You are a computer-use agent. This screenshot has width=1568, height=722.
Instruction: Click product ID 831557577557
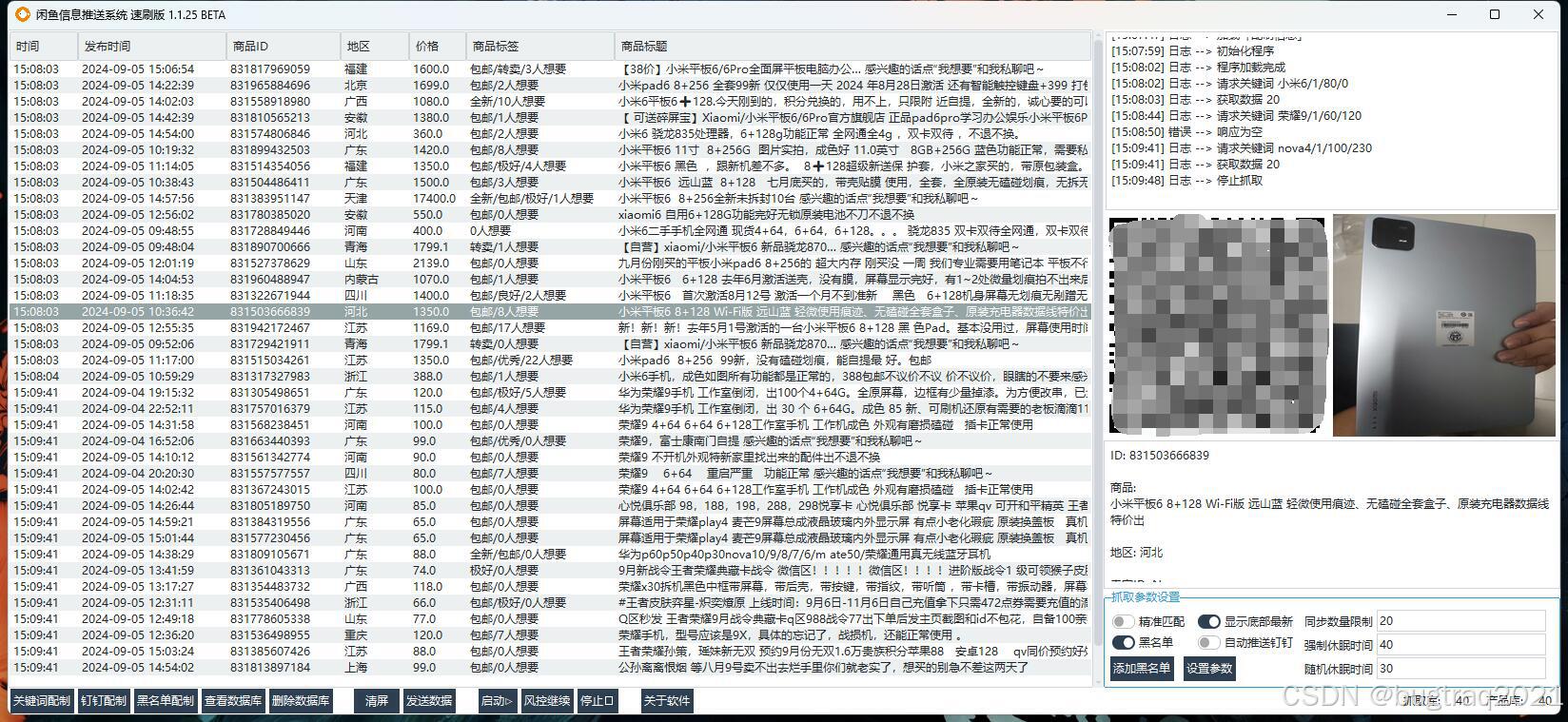(269, 474)
